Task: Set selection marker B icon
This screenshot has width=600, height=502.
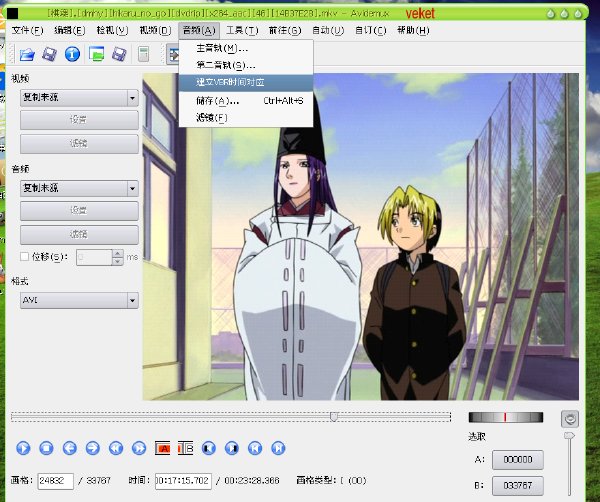Action: [186, 448]
